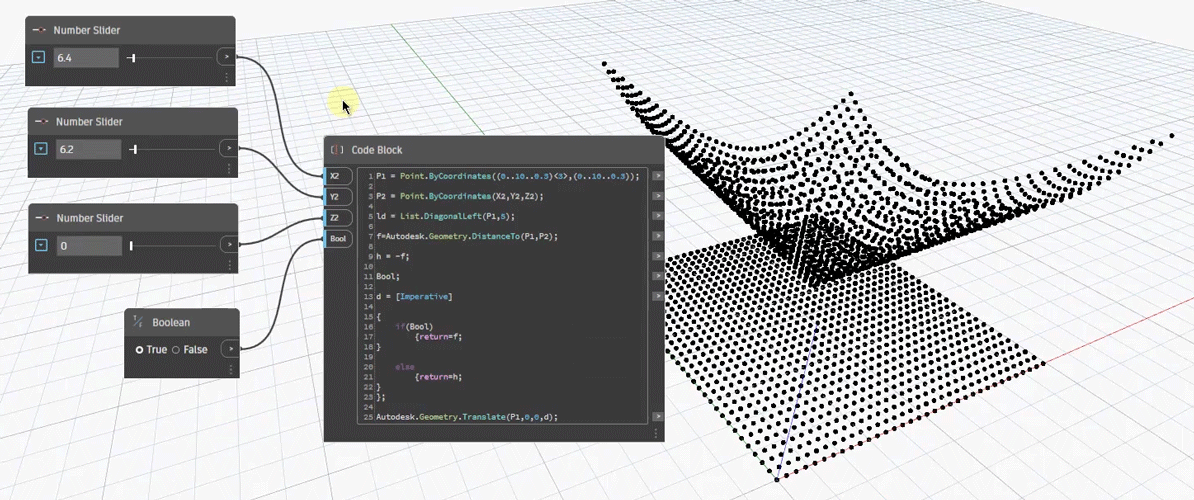Screen dimensions: 1194x500
Task: Click Code Block output port for d = [Imperative] line
Action: [657, 295]
